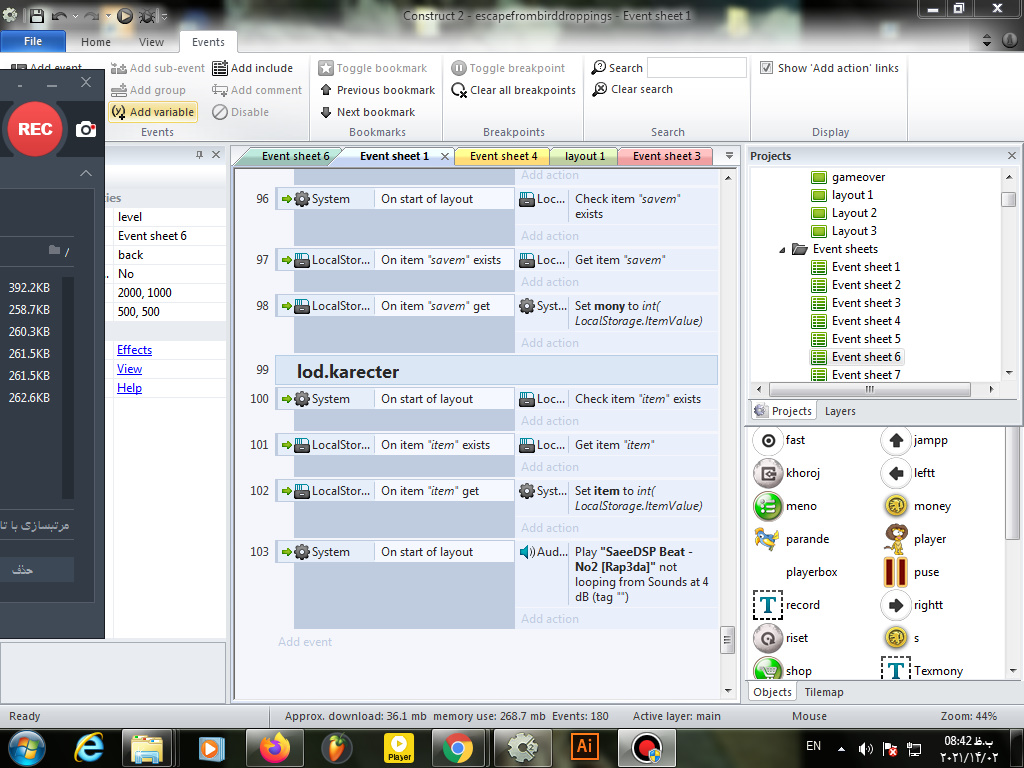The image size is (1024, 768).
Task: Select the khoroj object icon
Action: [x=768, y=473]
